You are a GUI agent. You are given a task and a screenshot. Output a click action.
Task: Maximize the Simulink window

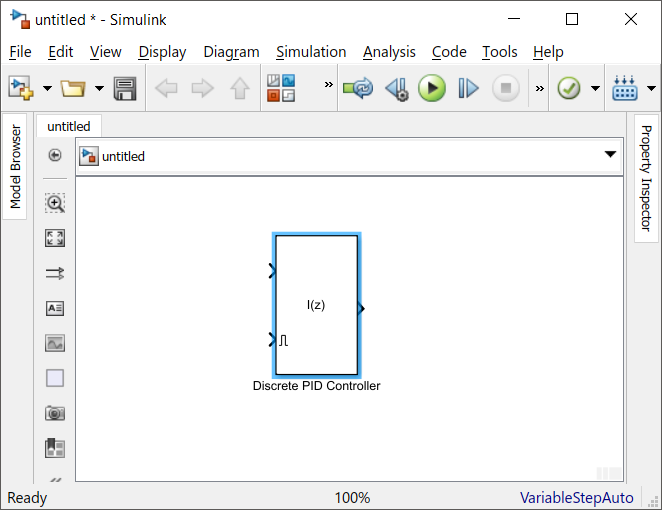(572, 19)
